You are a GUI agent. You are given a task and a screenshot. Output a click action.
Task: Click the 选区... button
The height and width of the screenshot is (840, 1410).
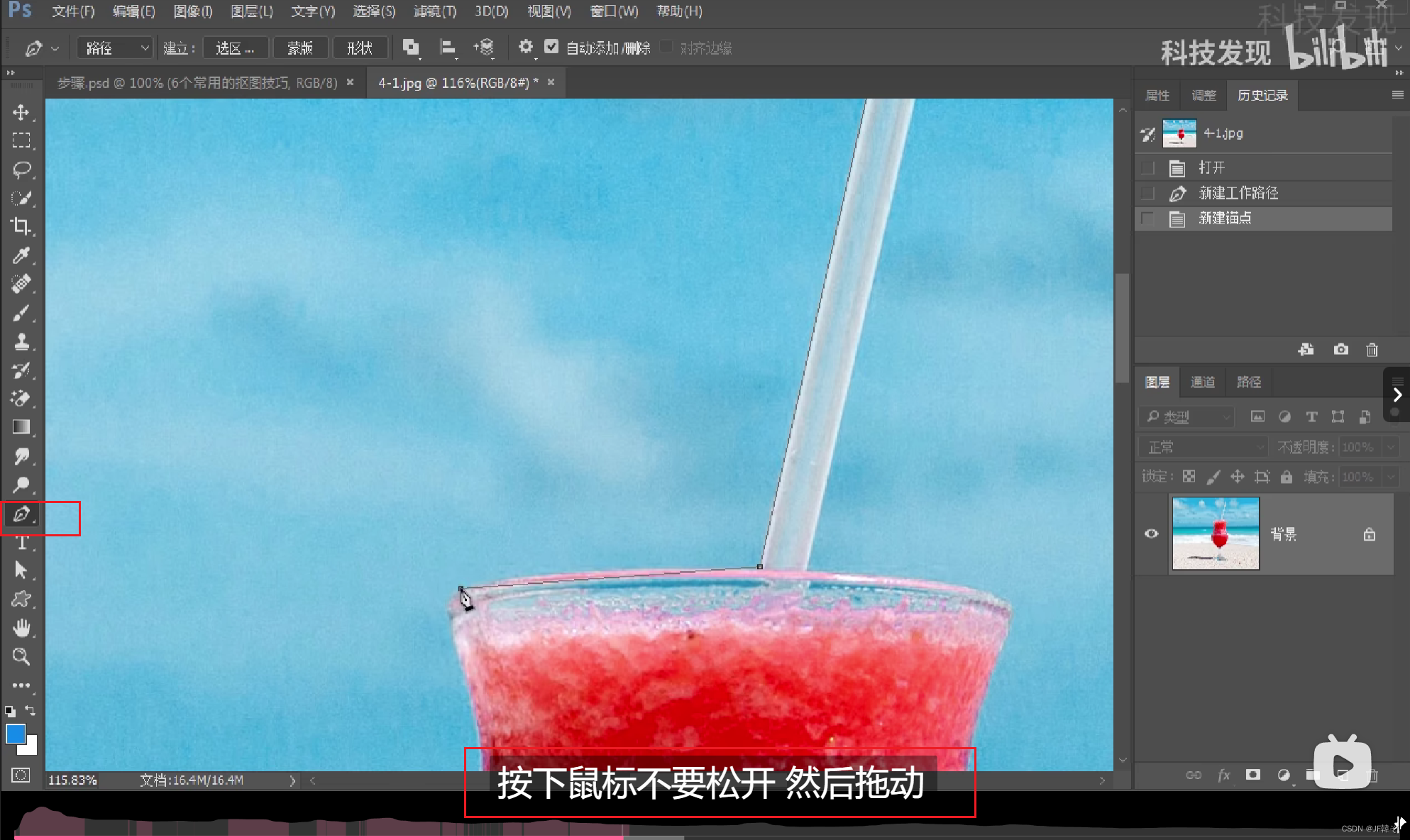click(235, 48)
